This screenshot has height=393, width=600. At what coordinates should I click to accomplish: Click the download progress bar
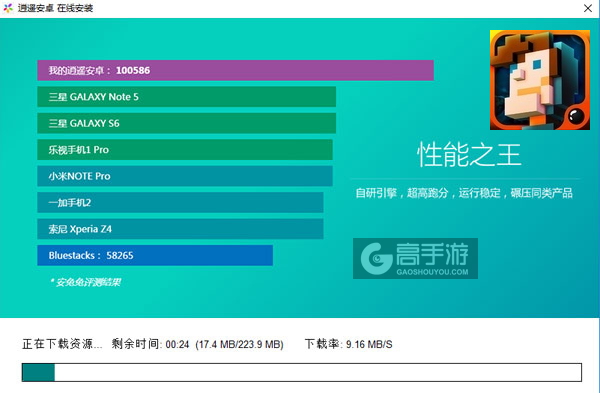(302, 372)
